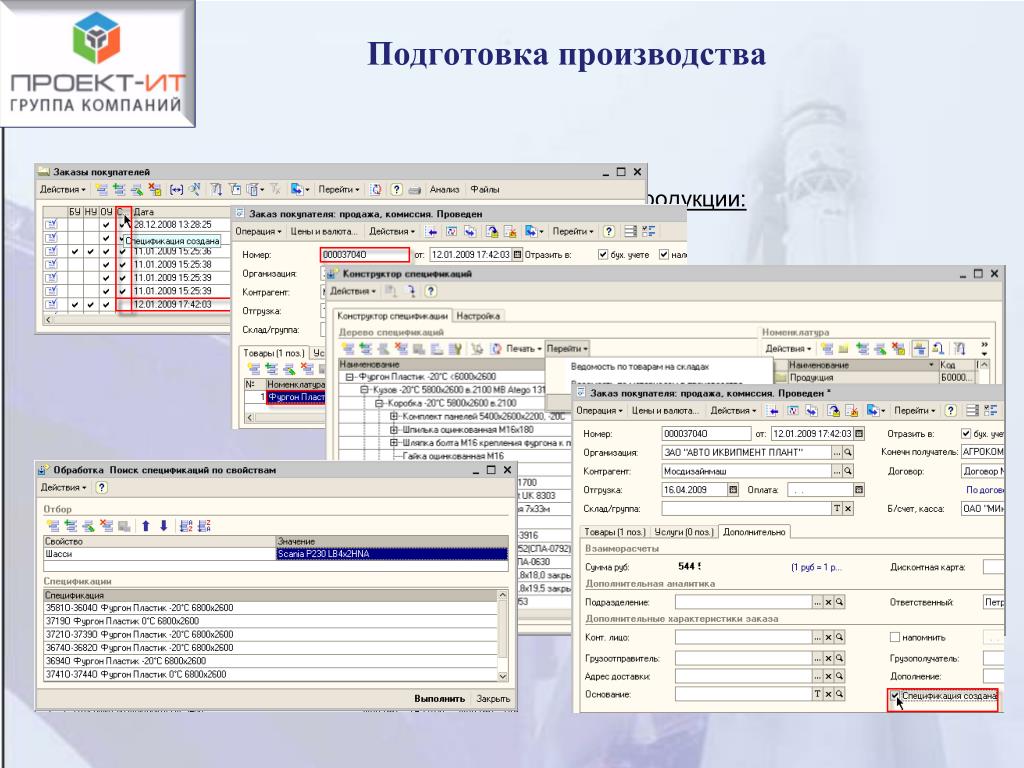Sort ascending in Поиск спецификаций Отбор toolbar
The width and height of the screenshot is (1024, 768).
[185, 526]
